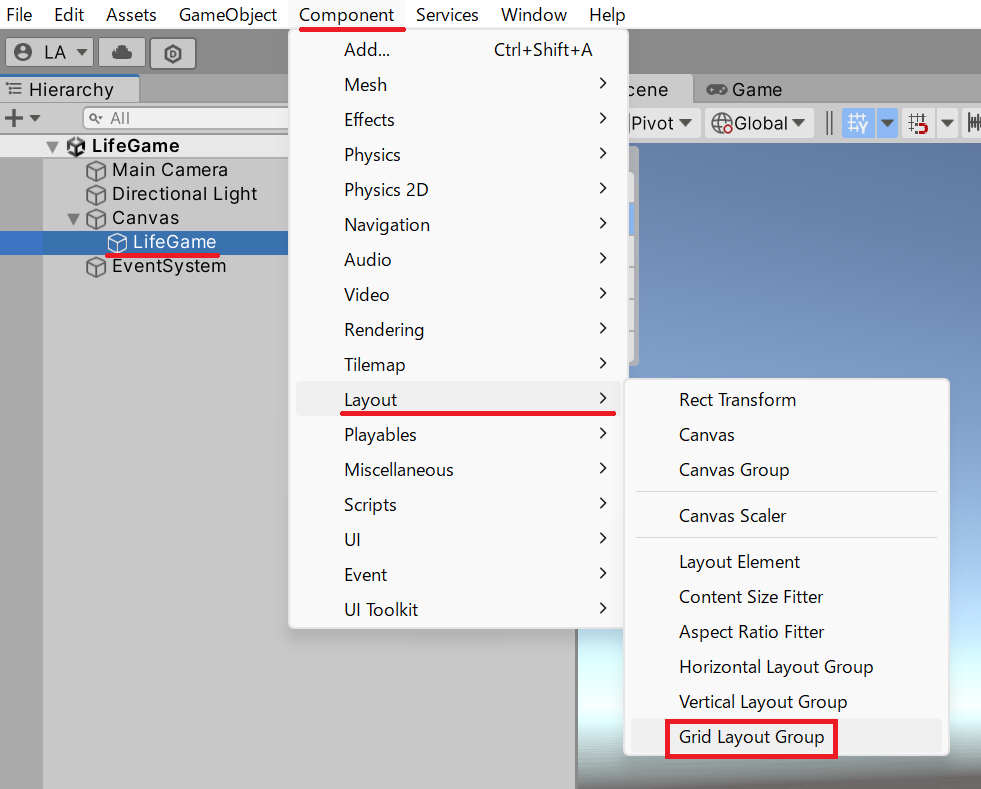This screenshot has height=789, width=981.
Task: Open the GameObject menu
Action: point(228,15)
